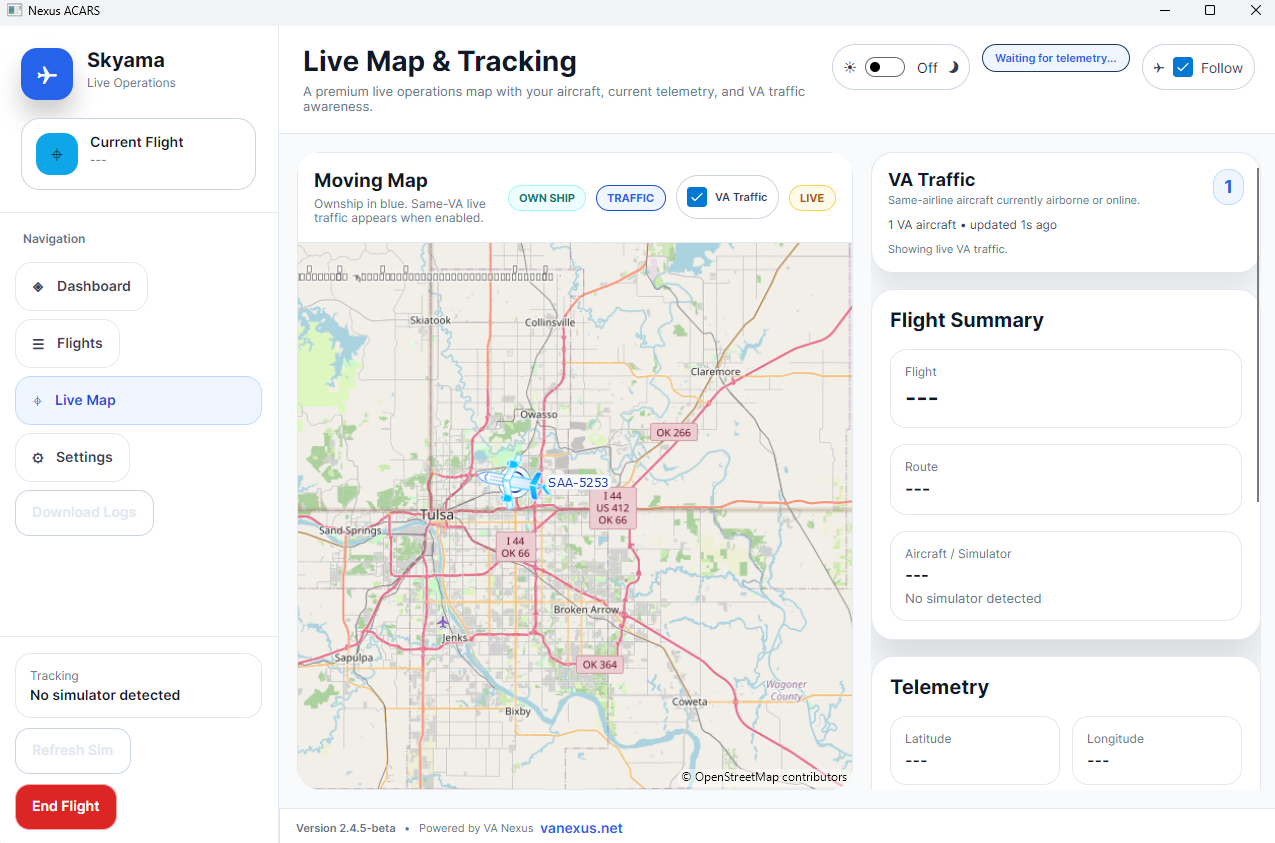Click the Tulsa city label on map
Image resolution: width=1275 pixels, height=843 pixels.
coord(437,515)
